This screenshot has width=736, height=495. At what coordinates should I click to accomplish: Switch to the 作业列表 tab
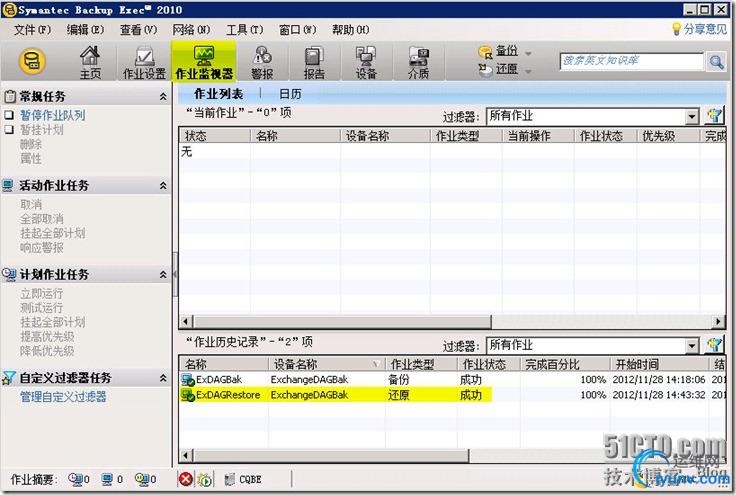click(218, 94)
